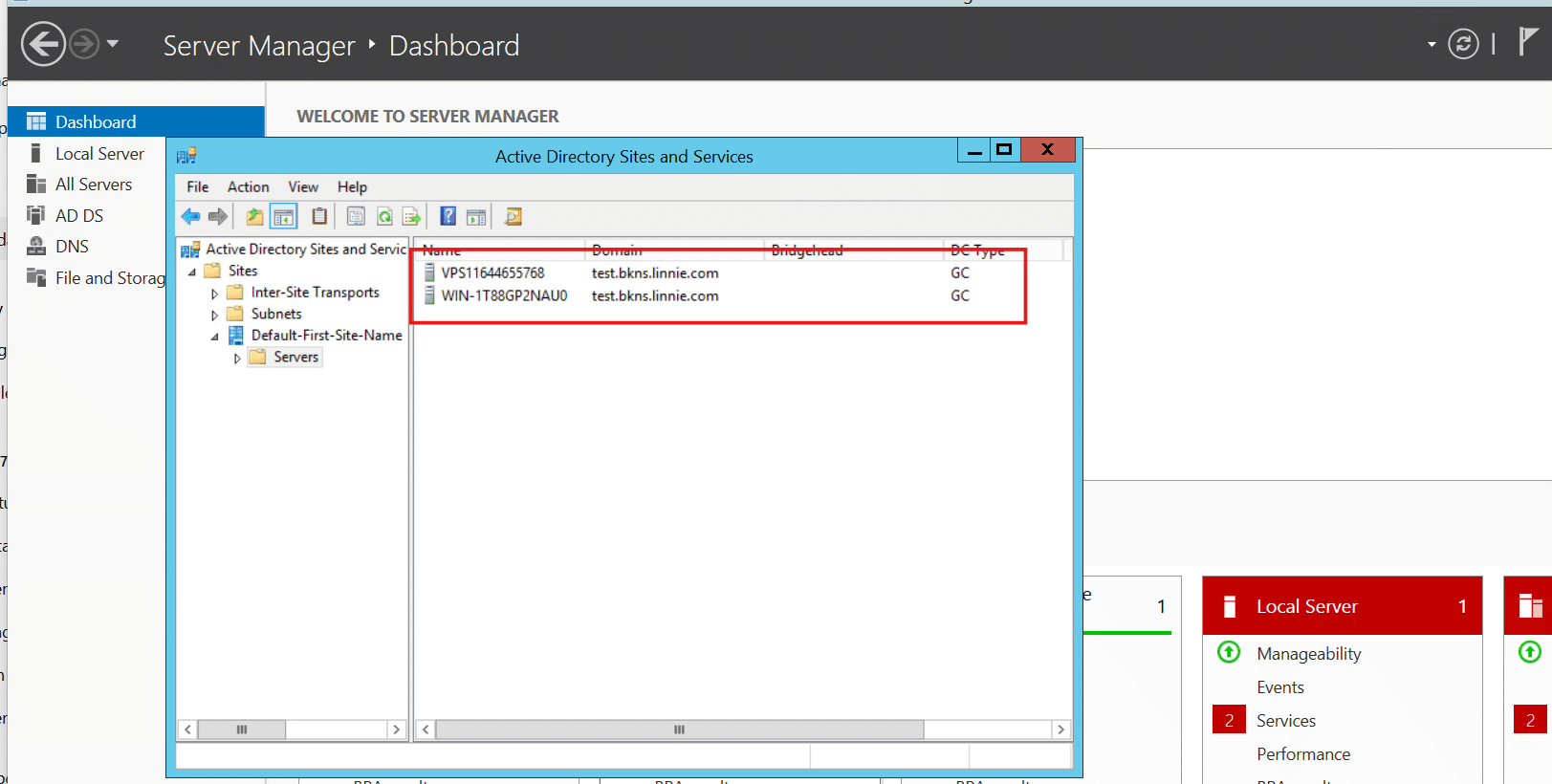Sort by the DC Type column header
Viewport: 1552px width, 784px height.
tap(1003, 250)
